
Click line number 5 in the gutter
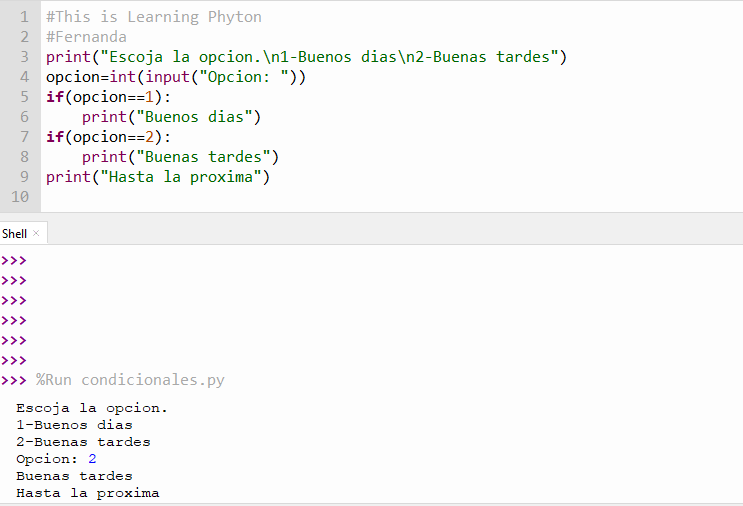coord(24,97)
